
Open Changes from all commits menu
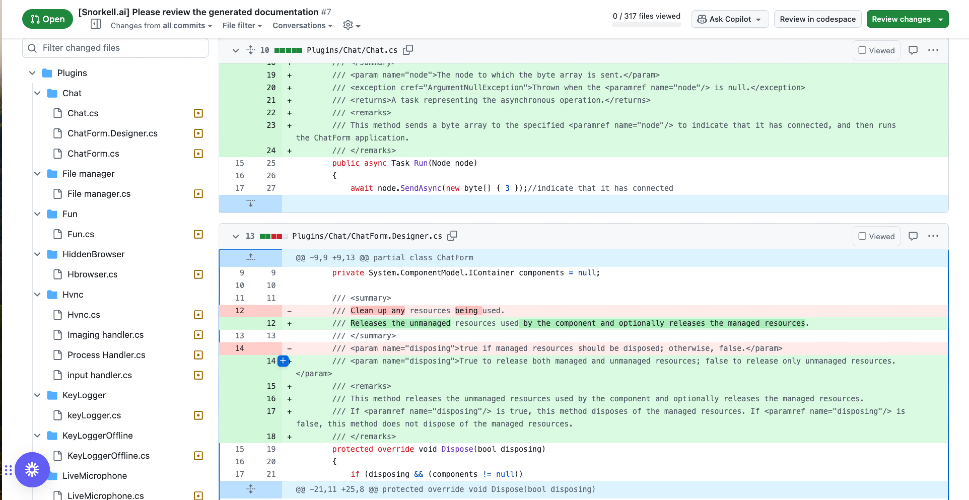pyautogui.click(x=161, y=25)
